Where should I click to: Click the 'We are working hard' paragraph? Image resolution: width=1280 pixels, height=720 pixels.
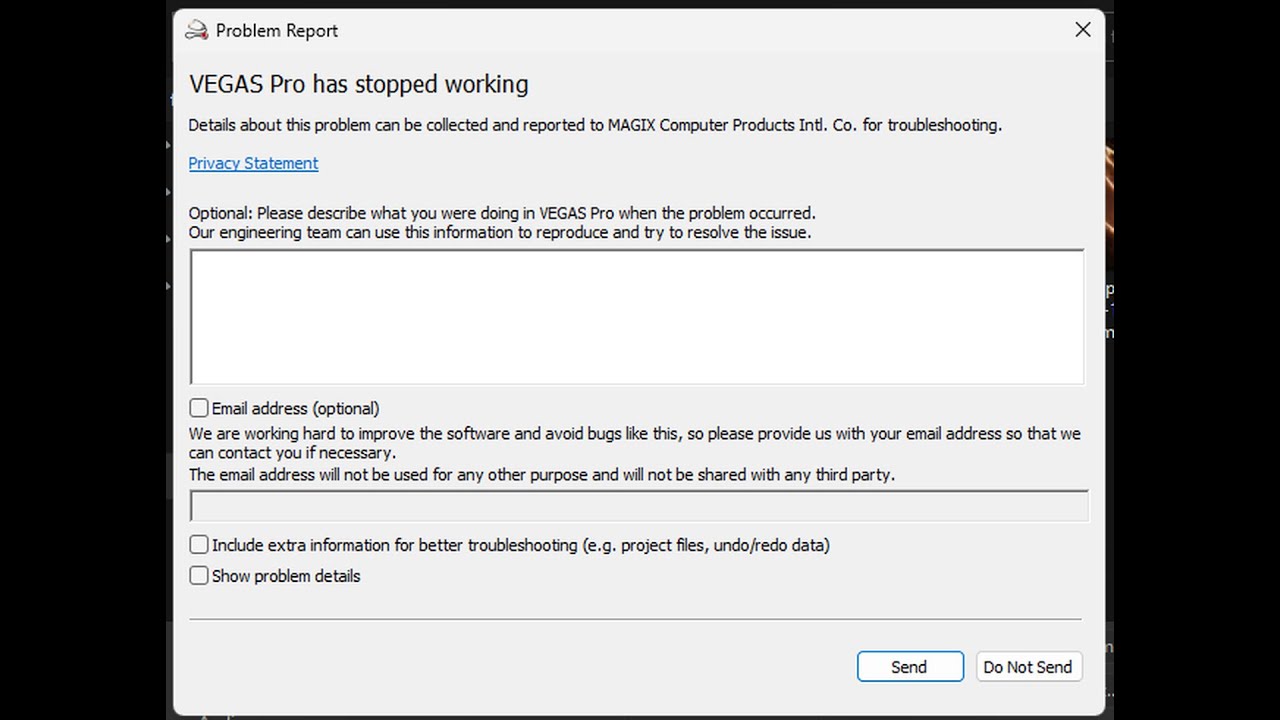[634, 434]
